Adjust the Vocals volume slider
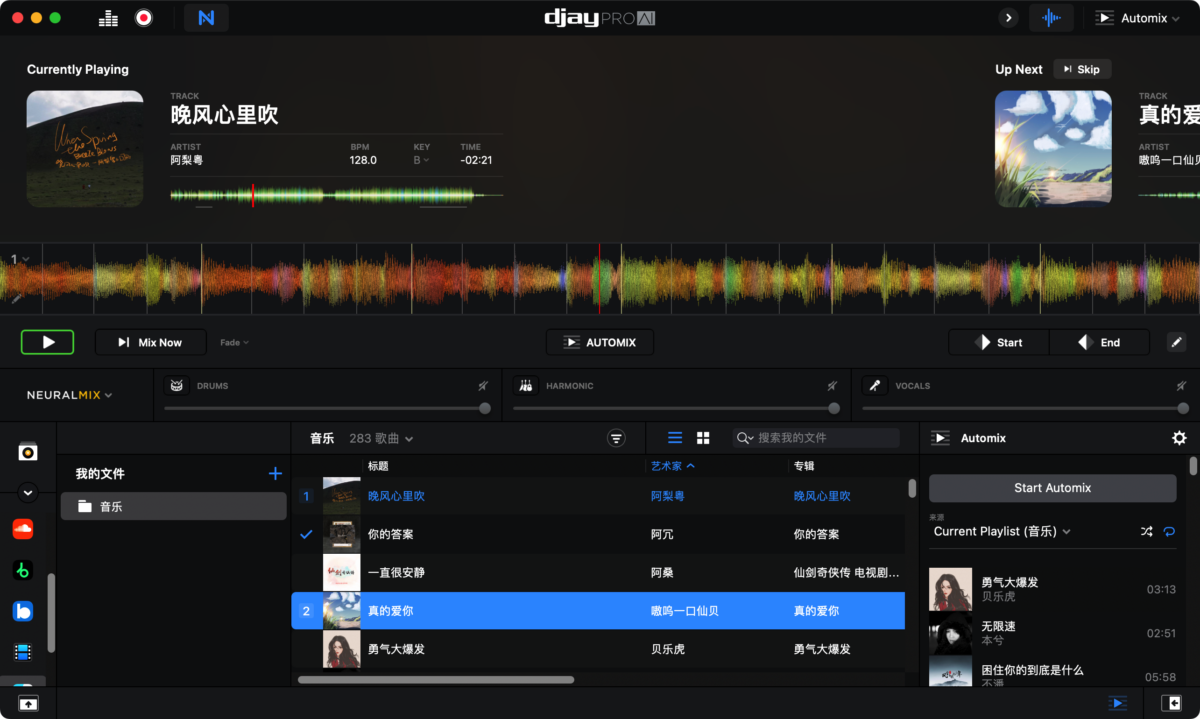The height and width of the screenshot is (719, 1200). point(1025,408)
